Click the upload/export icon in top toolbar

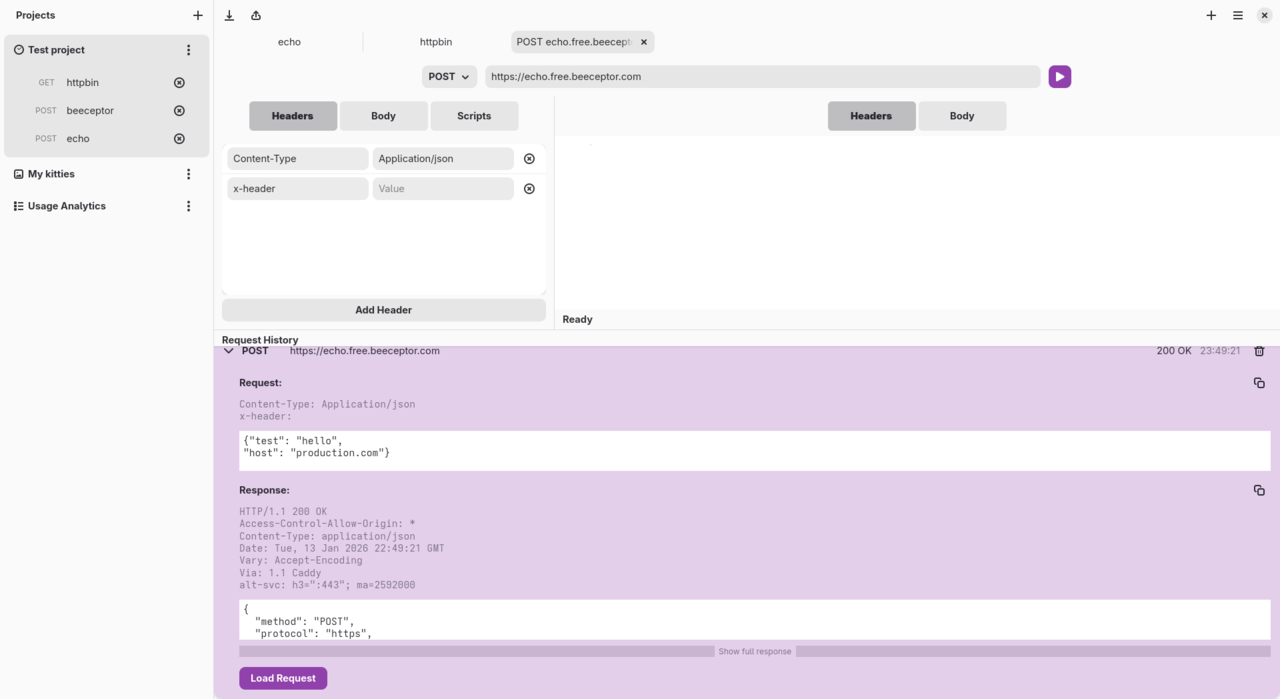pos(256,15)
